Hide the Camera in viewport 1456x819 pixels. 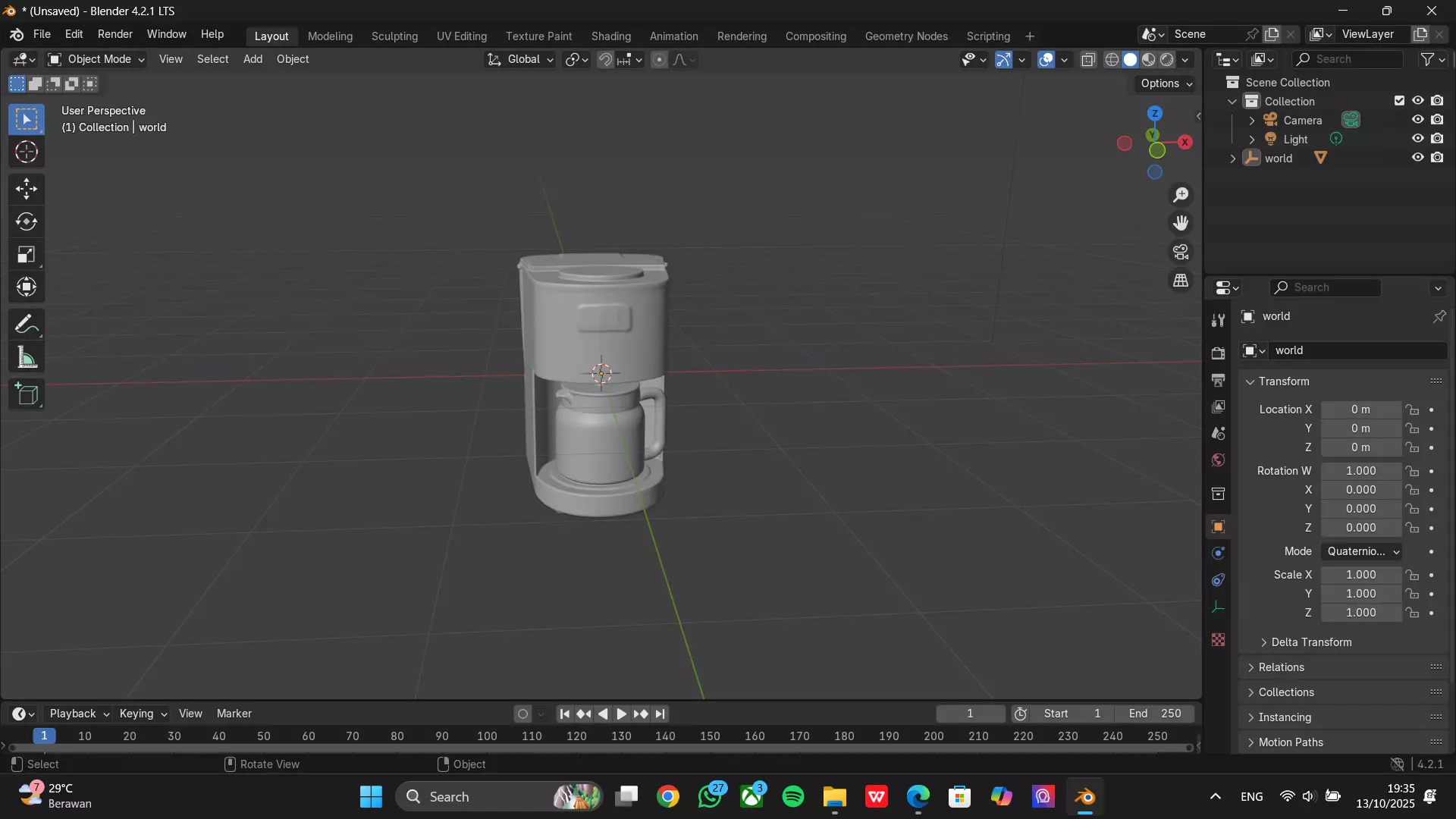pos(1417,120)
